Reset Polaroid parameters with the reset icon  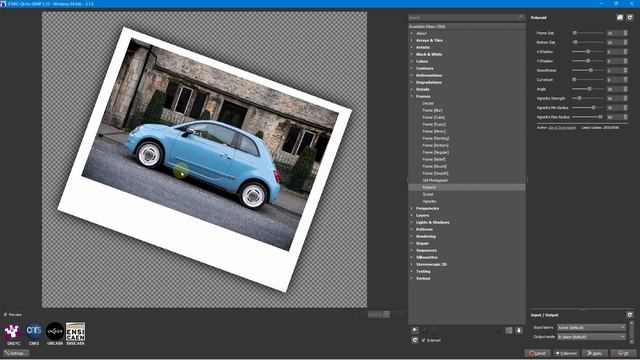click(630, 17)
